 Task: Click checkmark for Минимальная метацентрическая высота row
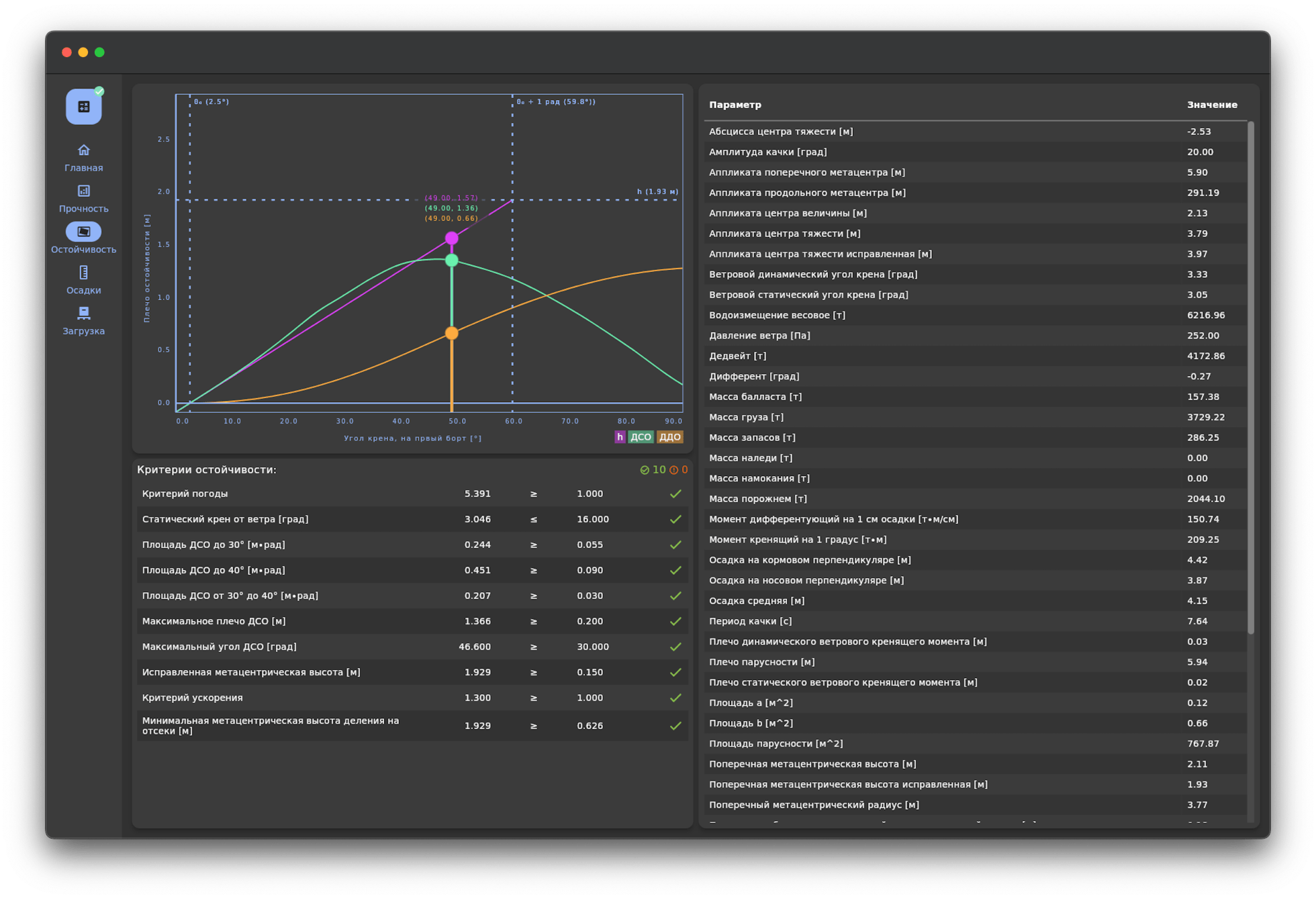point(675,726)
